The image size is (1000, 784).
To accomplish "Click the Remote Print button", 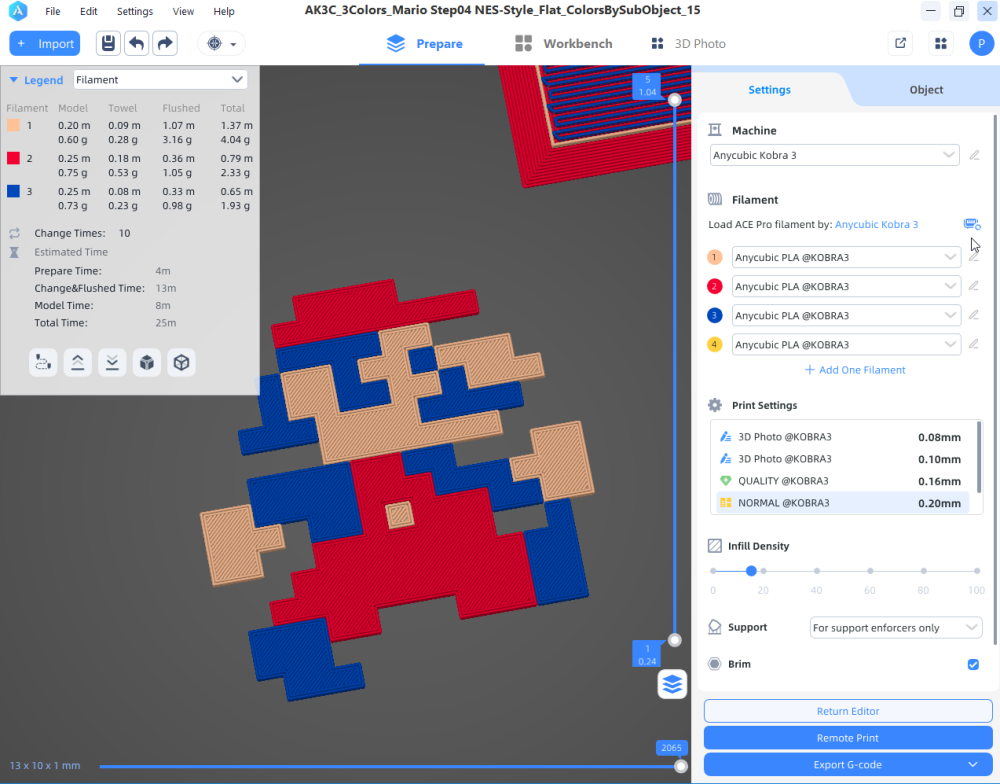I will pyautogui.click(x=848, y=737).
